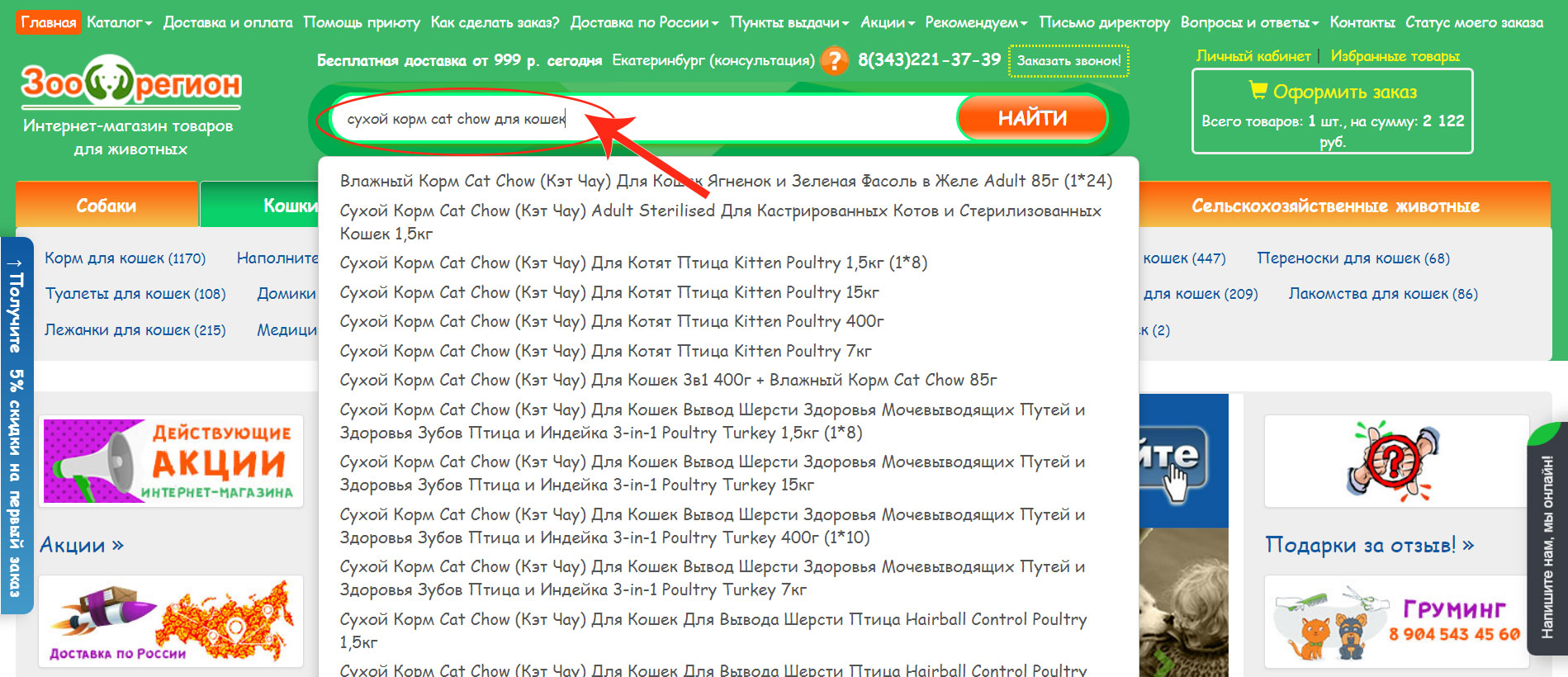Click the ZooRegion logo
This screenshot has width=1568, height=677.
(x=130, y=83)
